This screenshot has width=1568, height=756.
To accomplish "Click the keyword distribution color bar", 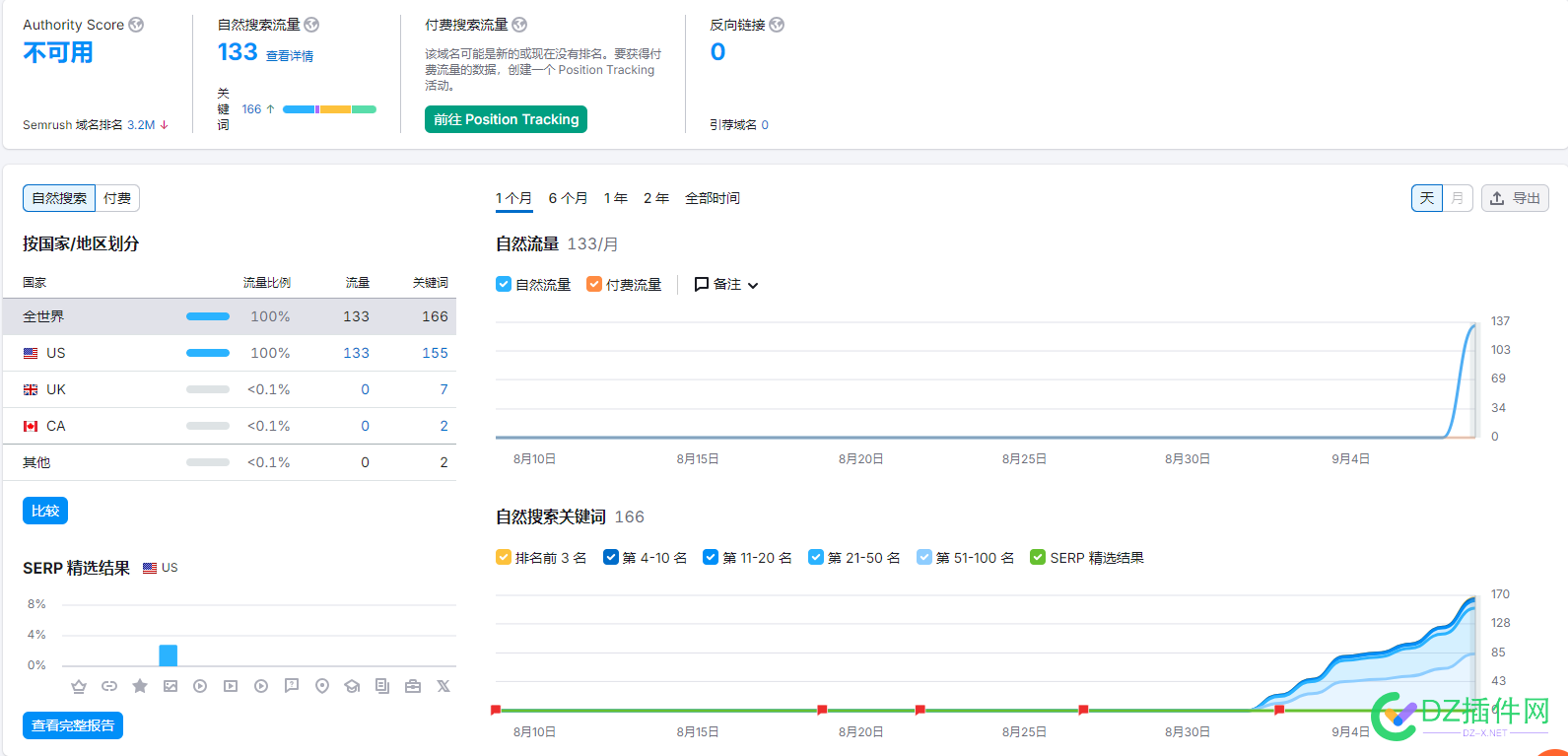I will (329, 109).
